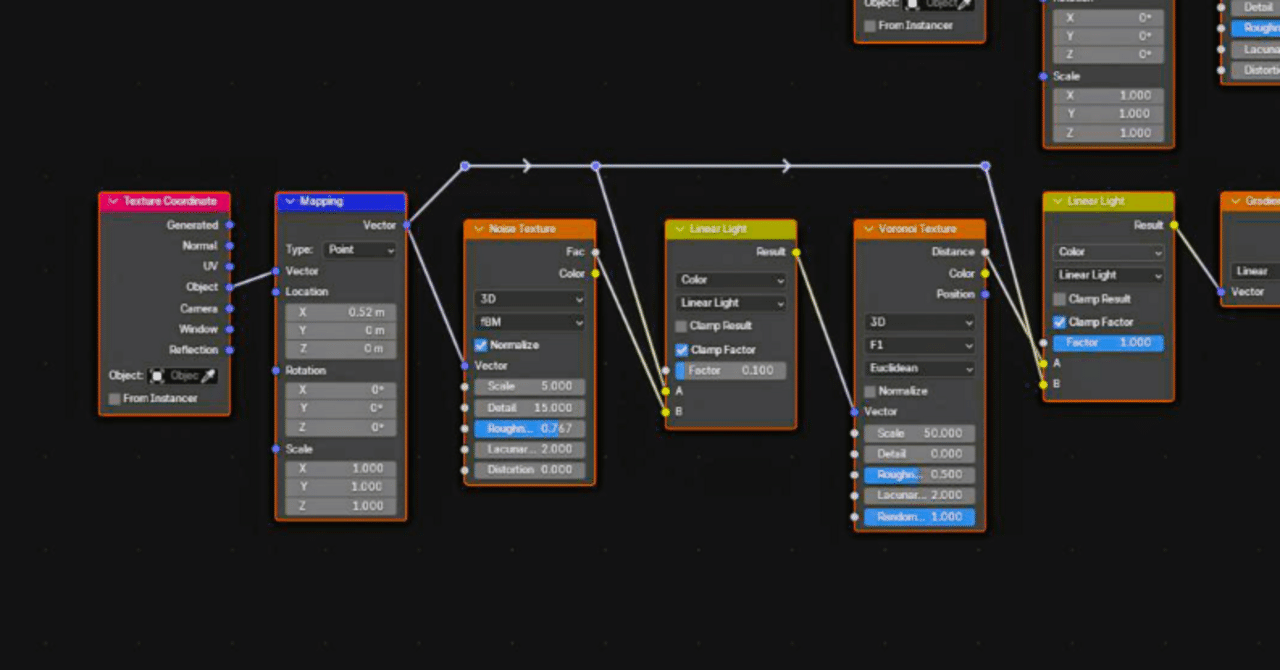
Task: Open the fBM noise type dropdown
Action: click(x=529, y=322)
